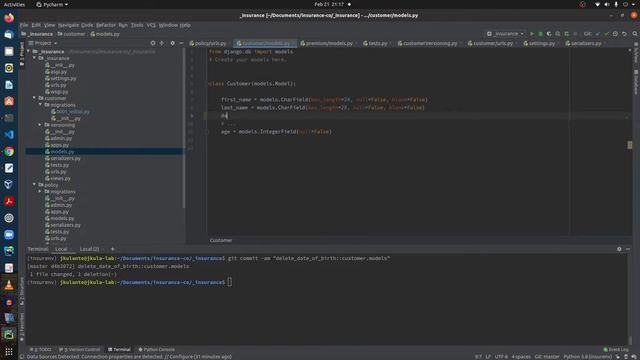
Task: Open PyCharm app menu in top bar
Action: click(x=52, y=4)
